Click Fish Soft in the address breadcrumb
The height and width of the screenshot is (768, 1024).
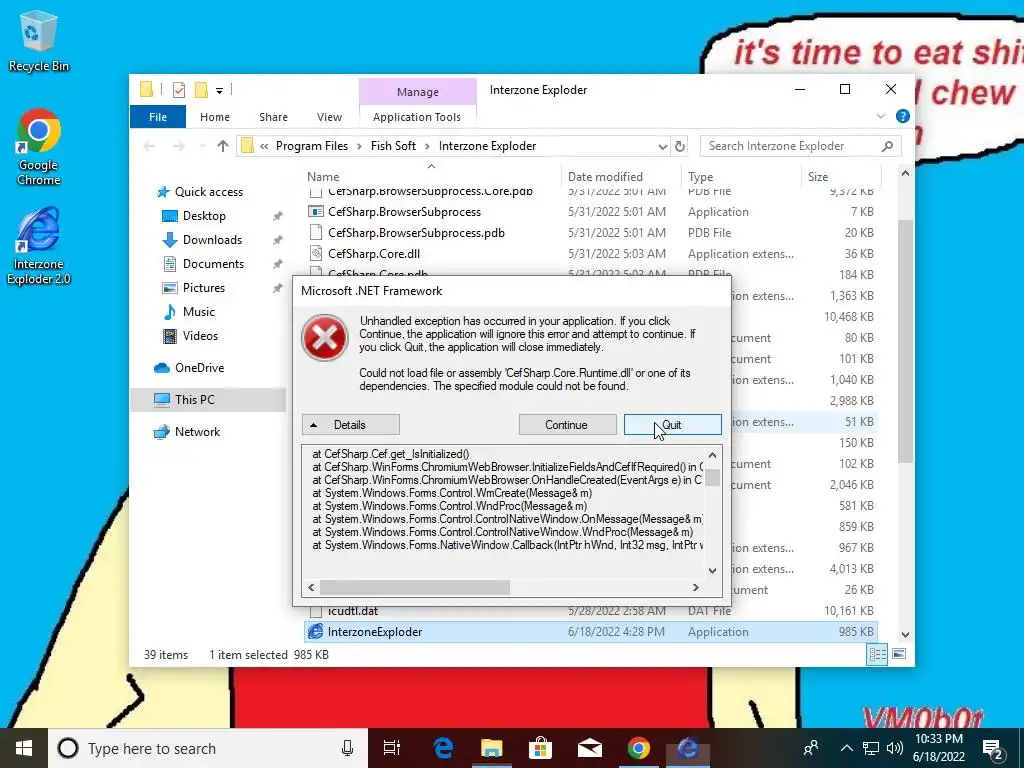pos(393,146)
